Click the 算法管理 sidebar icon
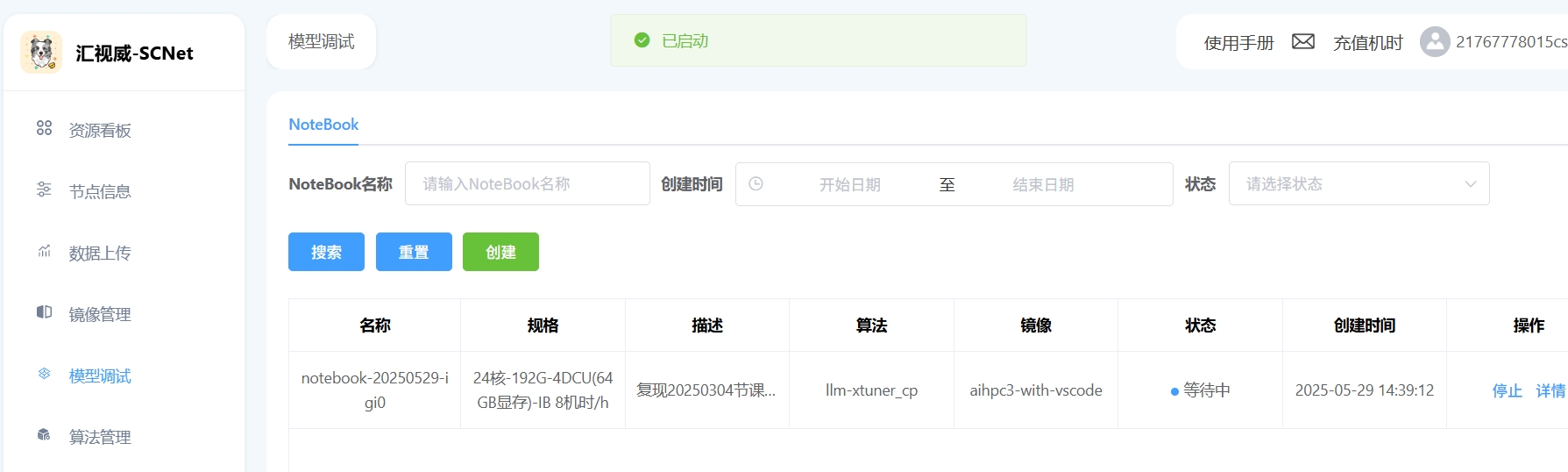The image size is (1568, 472). (44, 435)
